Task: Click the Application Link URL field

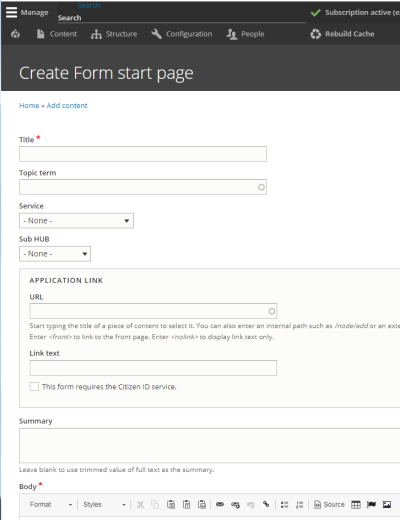Action: [153, 311]
